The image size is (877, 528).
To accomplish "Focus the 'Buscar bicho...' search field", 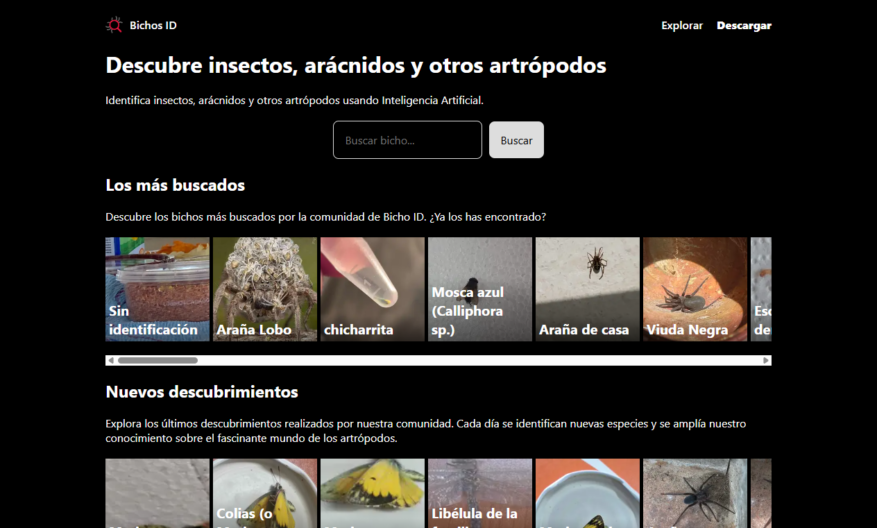I will click(407, 140).
